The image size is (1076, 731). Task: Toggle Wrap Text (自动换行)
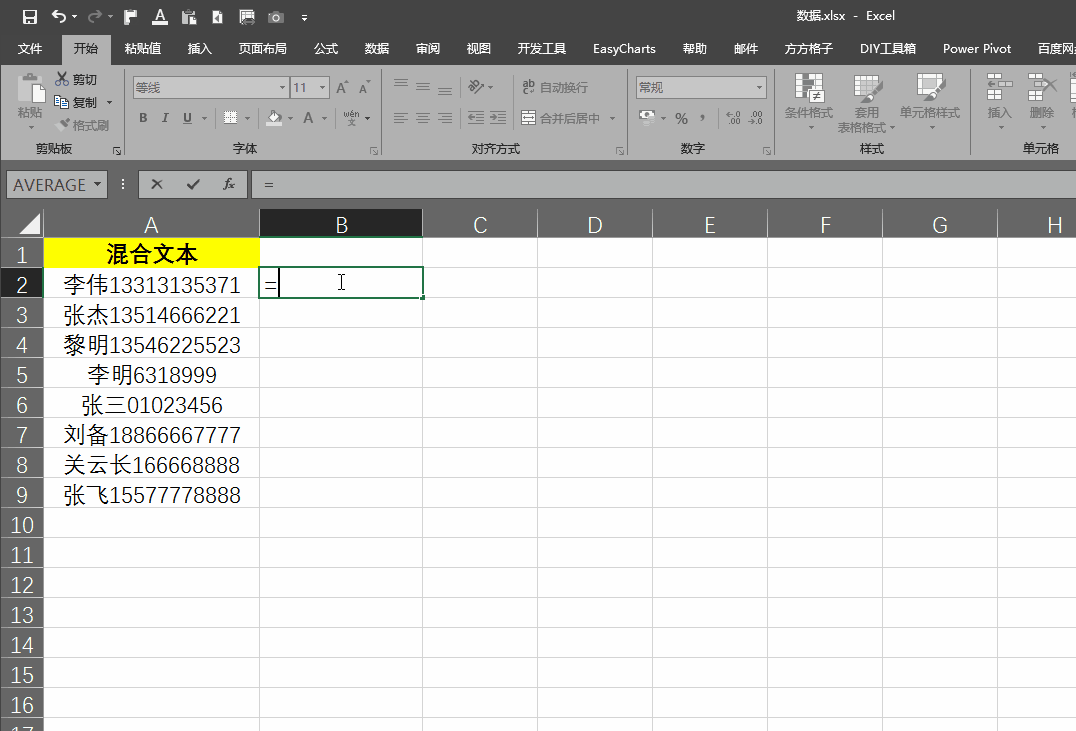(x=554, y=87)
